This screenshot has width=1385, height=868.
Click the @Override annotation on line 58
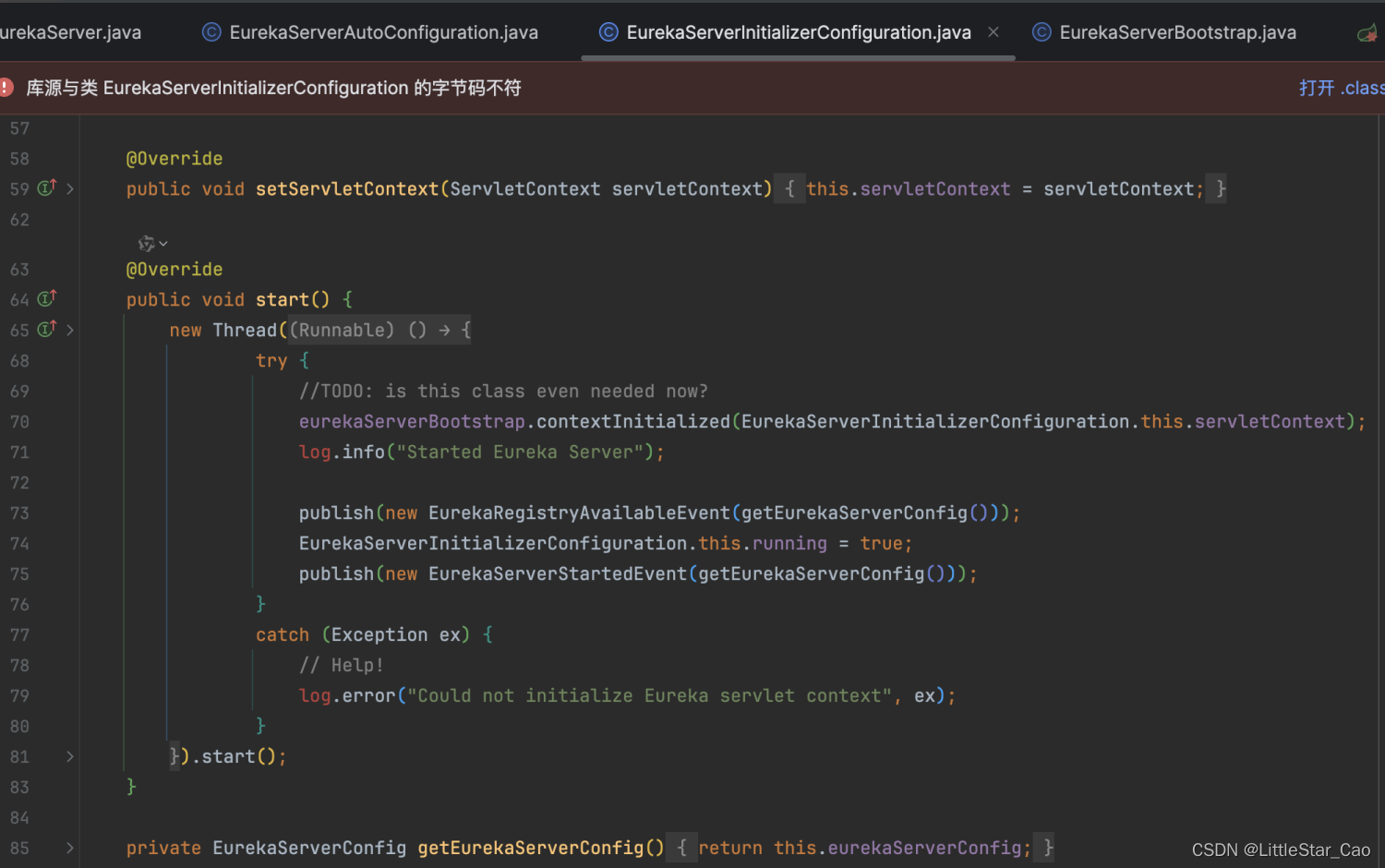[x=175, y=159]
